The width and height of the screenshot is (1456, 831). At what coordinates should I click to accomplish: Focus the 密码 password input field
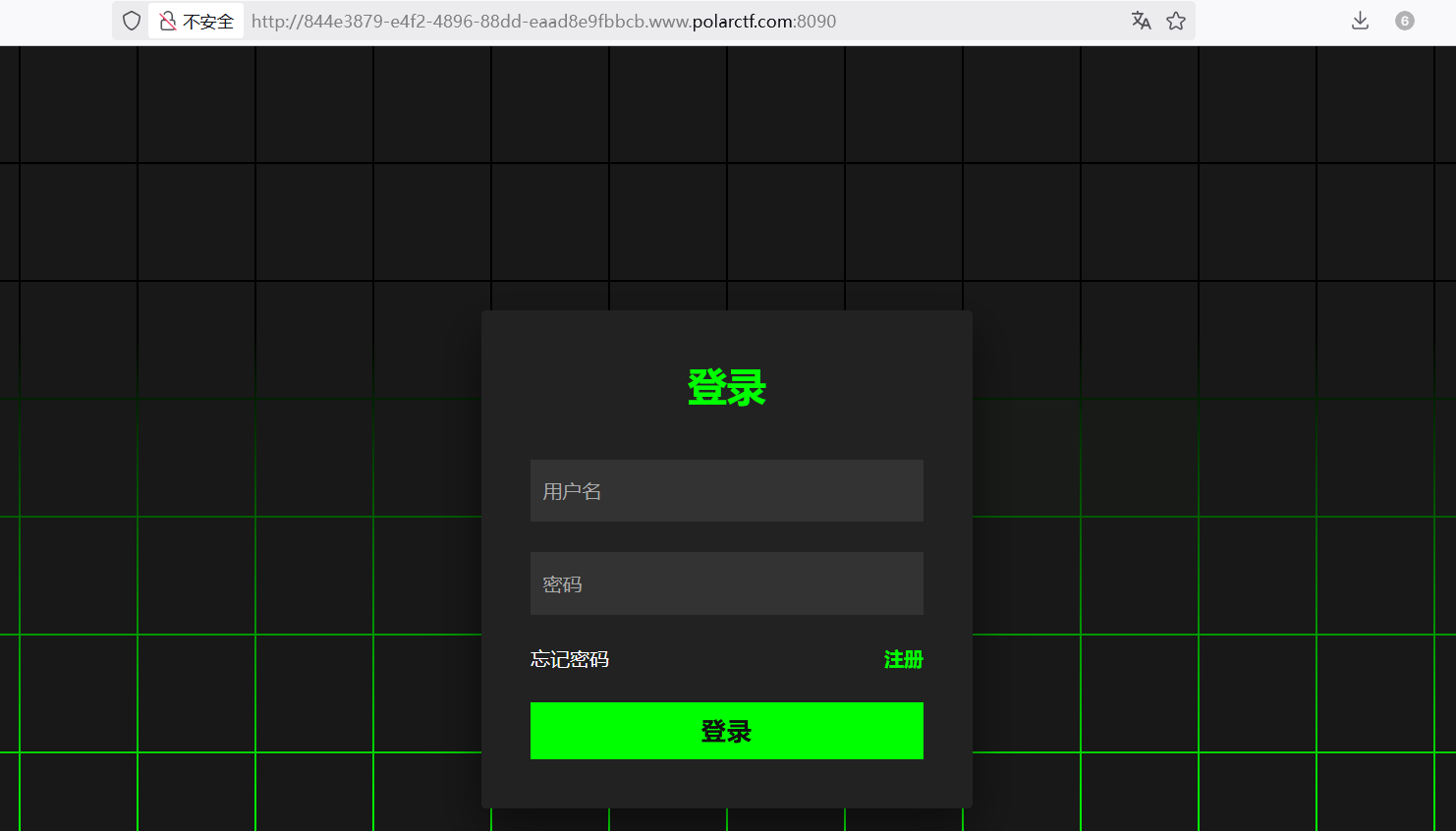(x=726, y=583)
